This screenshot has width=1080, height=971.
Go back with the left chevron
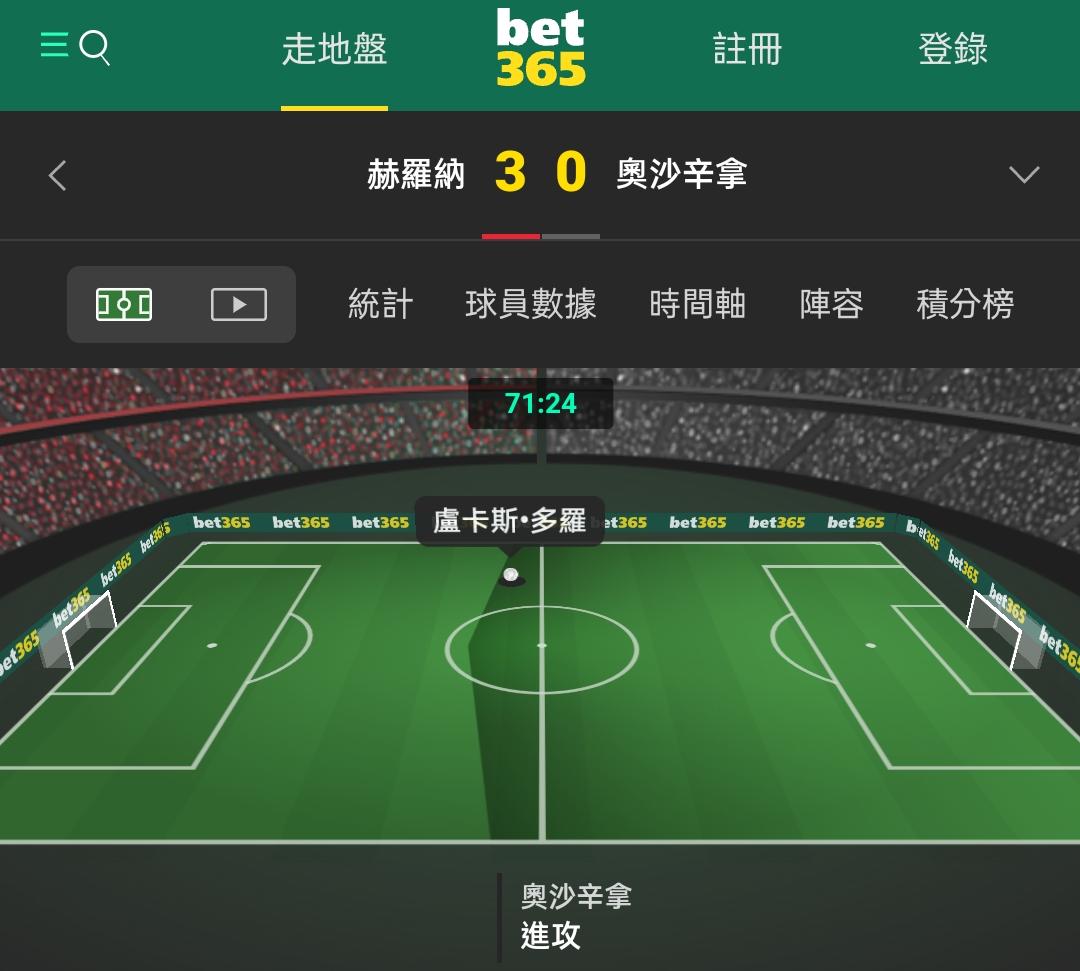pyautogui.click(x=58, y=175)
